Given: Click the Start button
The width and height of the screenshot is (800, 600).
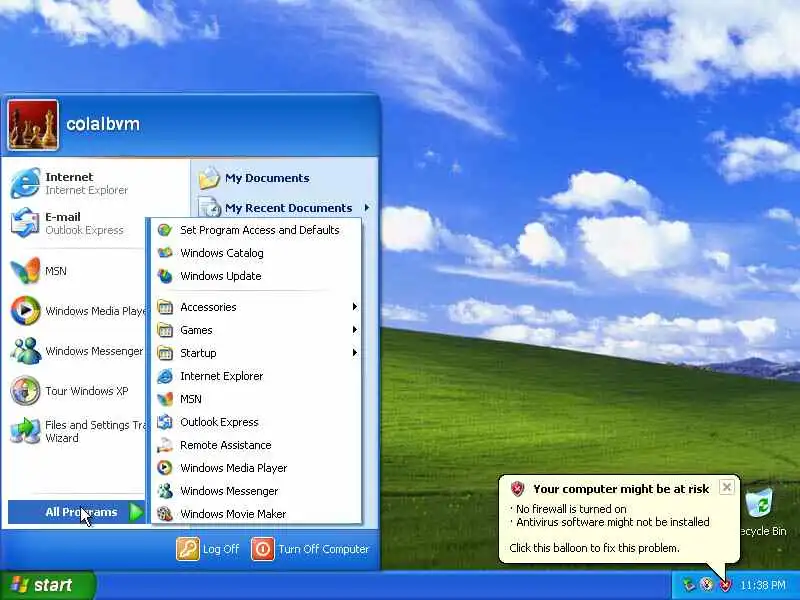Looking at the screenshot, I should (x=48, y=585).
